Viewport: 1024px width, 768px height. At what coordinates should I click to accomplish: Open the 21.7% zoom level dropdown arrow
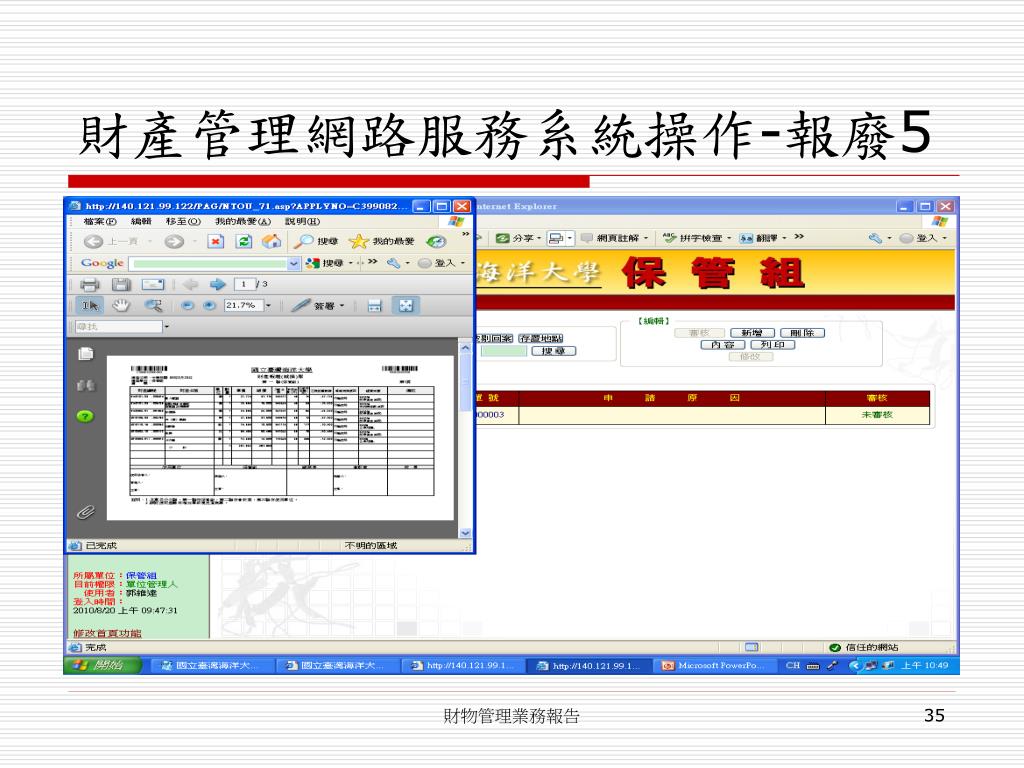click(268, 306)
